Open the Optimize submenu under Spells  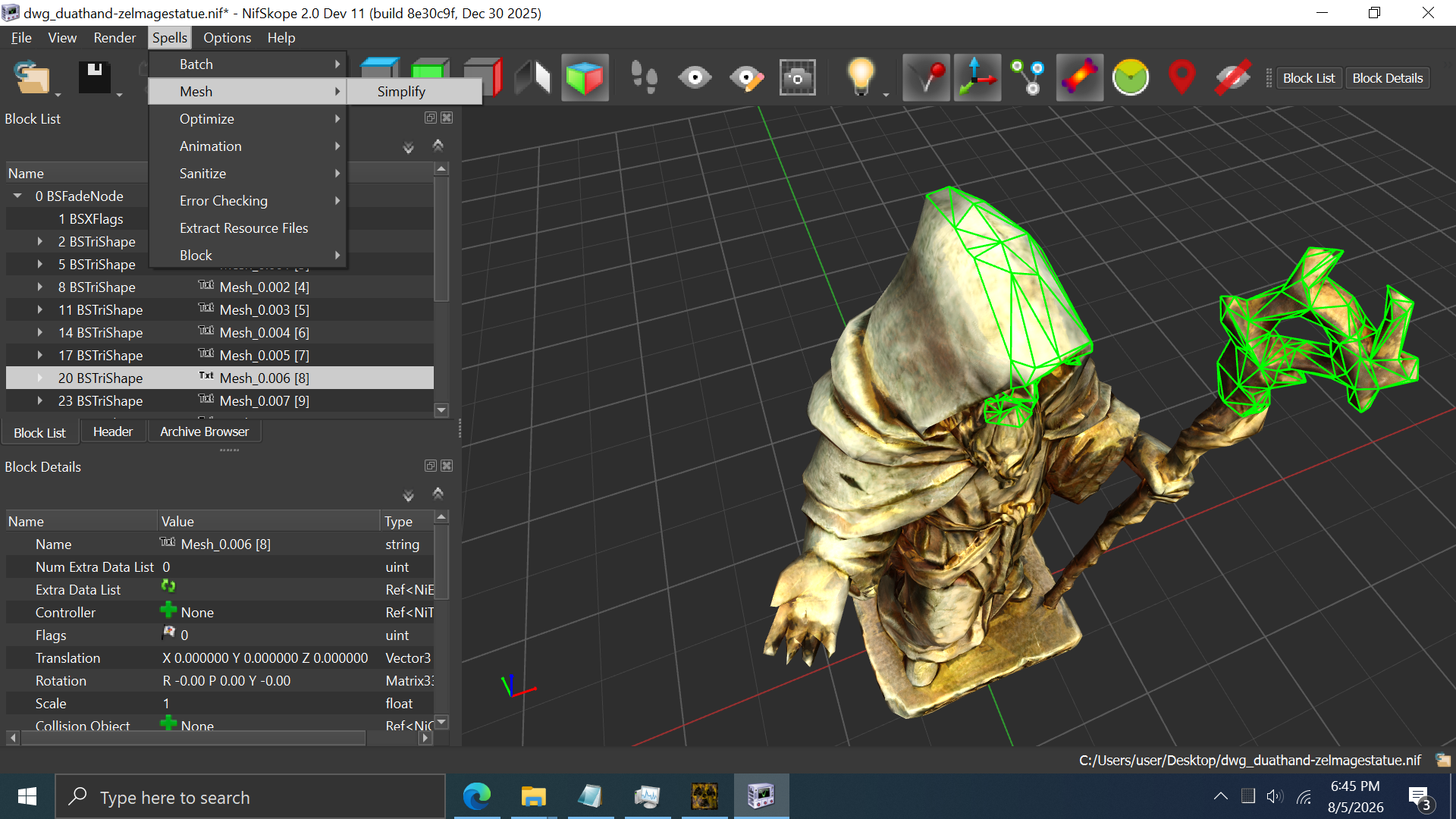[248, 118]
